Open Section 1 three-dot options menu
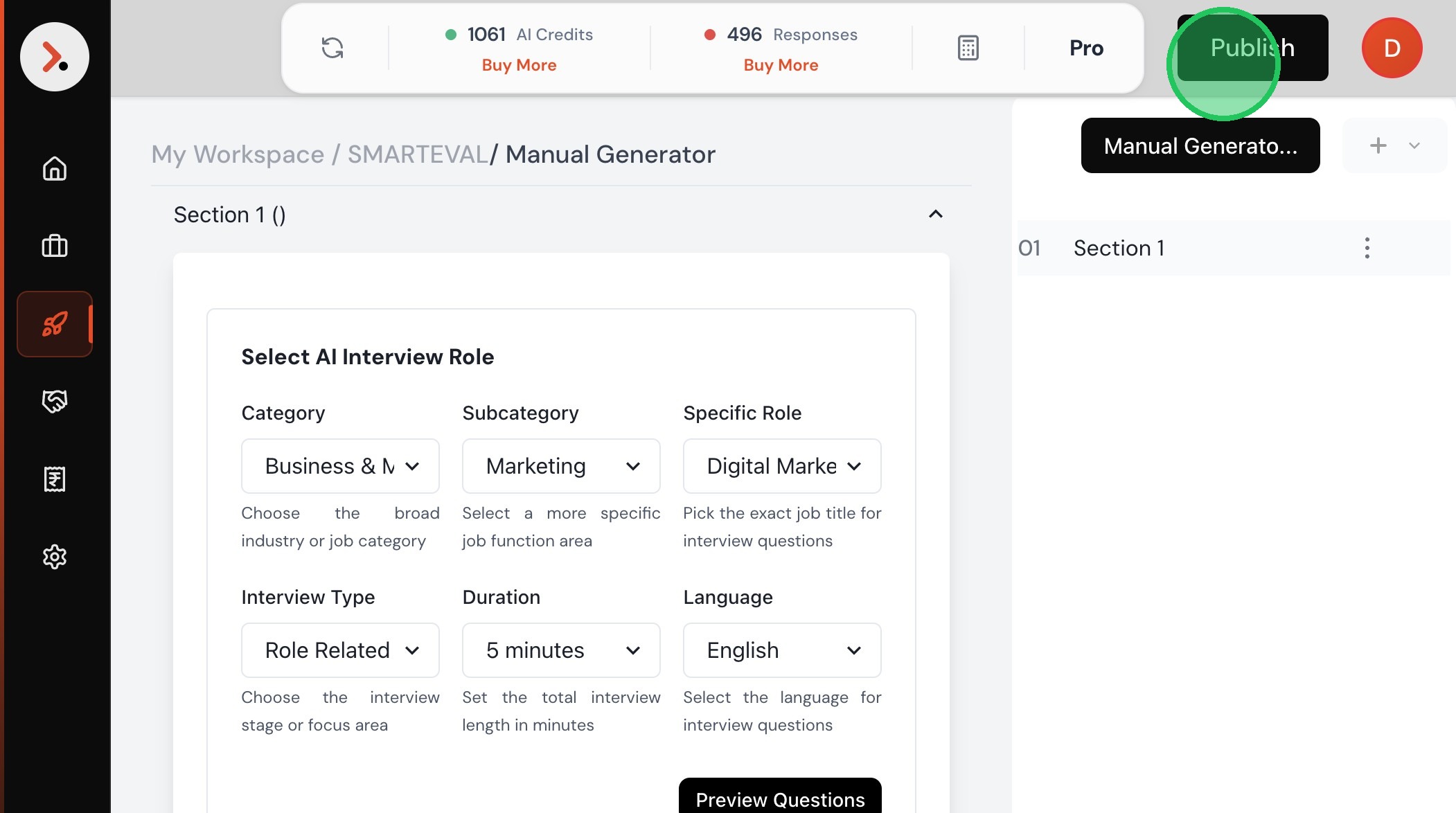This screenshot has width=1456, height=813. click(1367, 248)
